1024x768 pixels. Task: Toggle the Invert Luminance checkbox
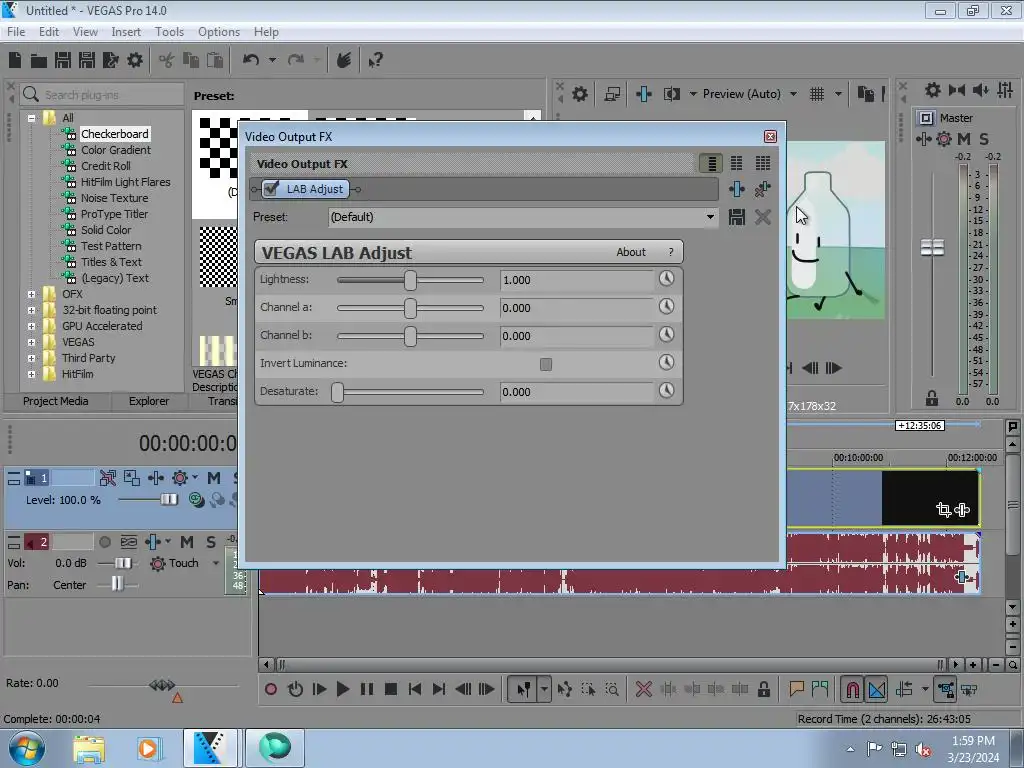pyautogui.click(x=546, y=364)
